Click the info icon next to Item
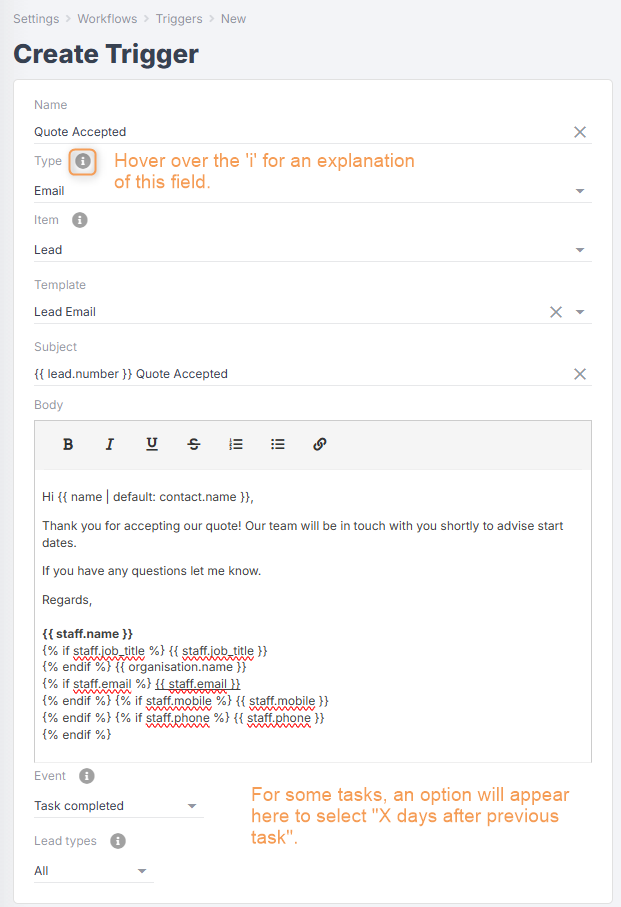 (x=80, y=220)
